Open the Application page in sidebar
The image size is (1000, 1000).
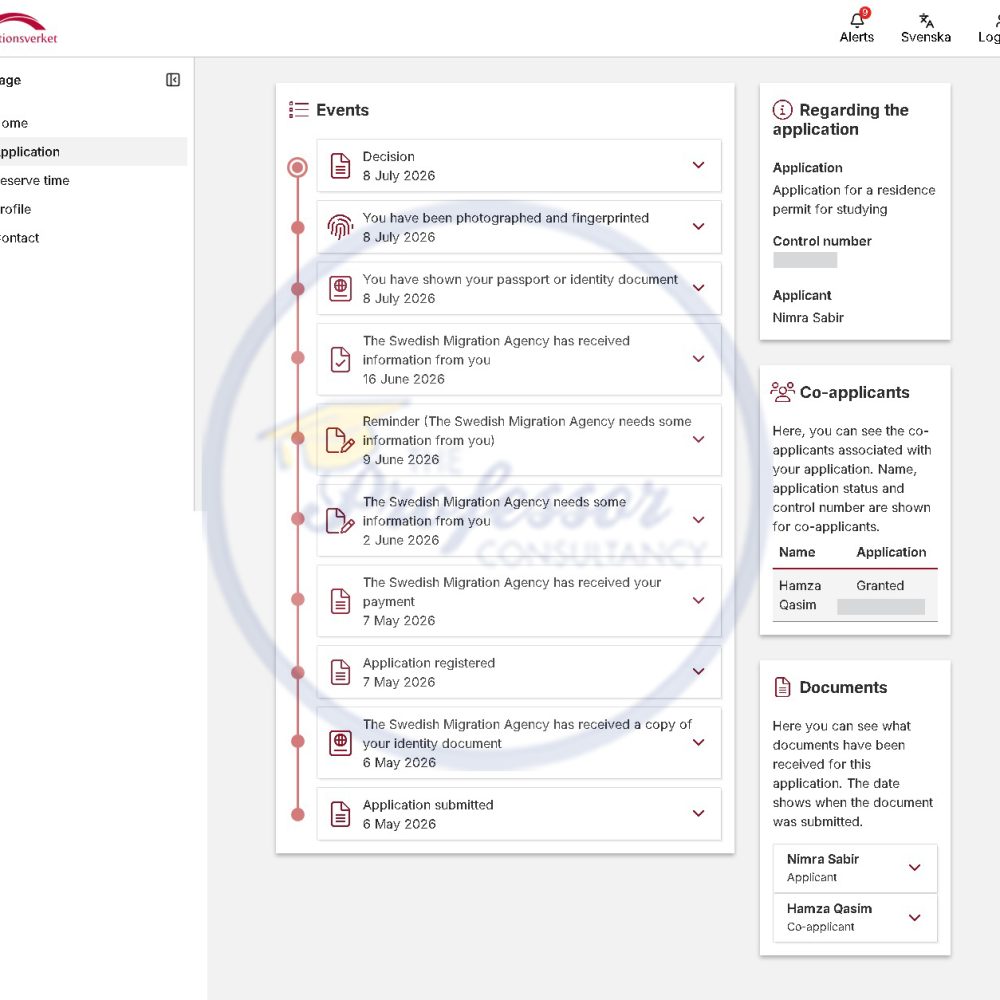(92, 152)
